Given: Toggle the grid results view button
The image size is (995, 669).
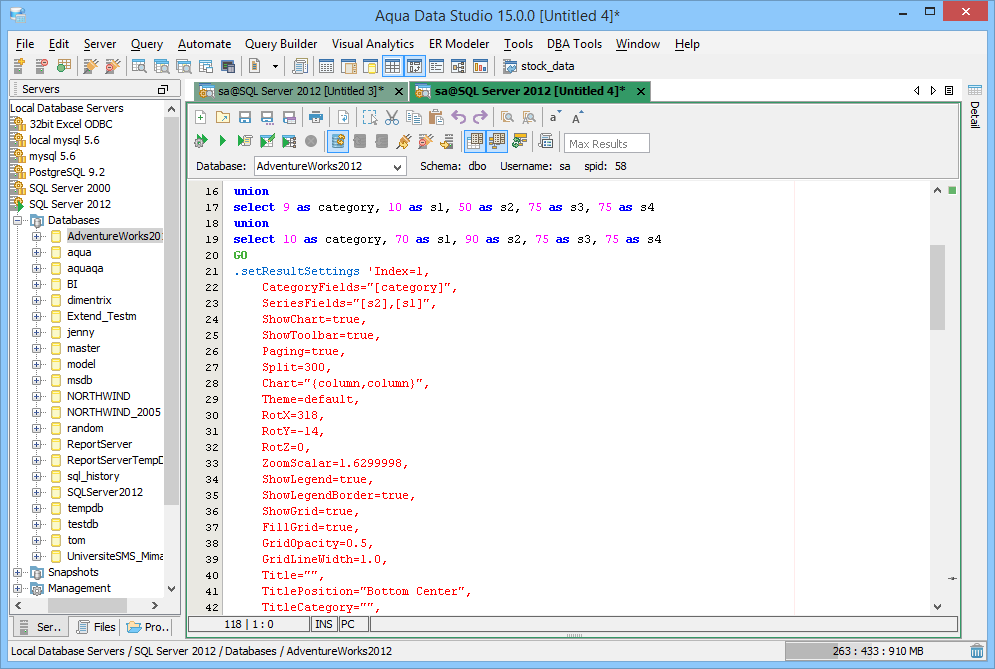Looking at the screenshot, I should (475, 141).
